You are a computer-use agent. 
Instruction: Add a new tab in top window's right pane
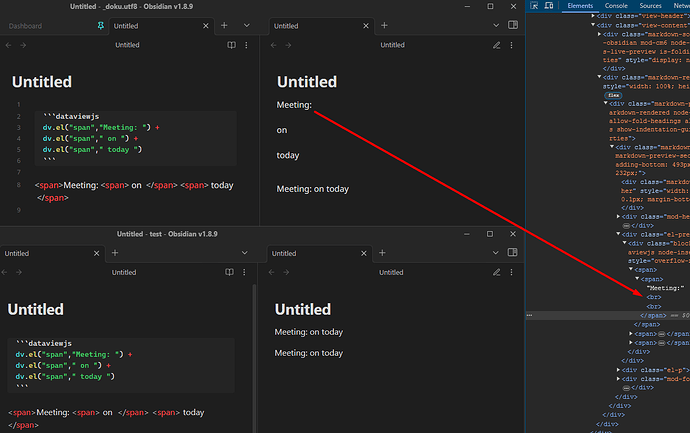[x=384, y=26]
